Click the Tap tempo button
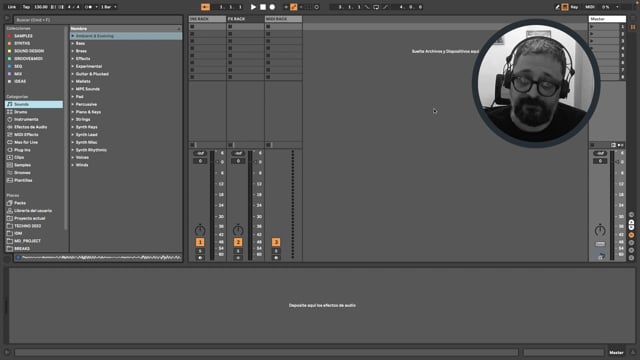This screenshot has width=640, height=360. [x=26, y=7]
